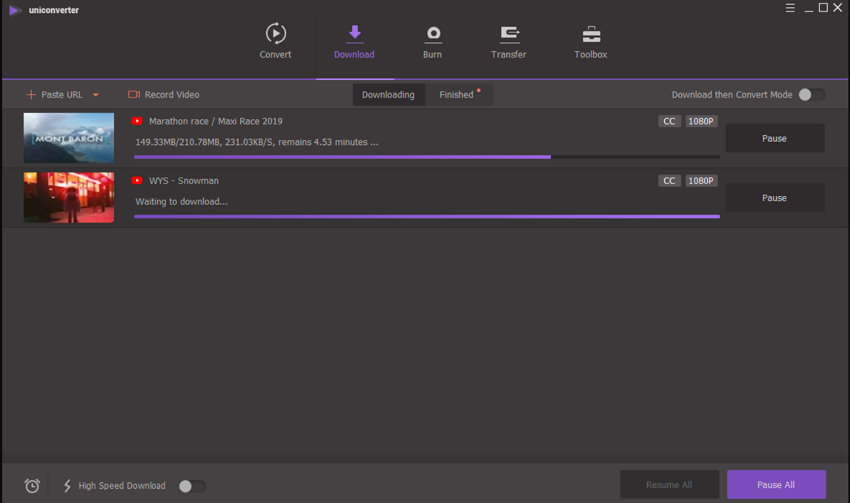
Task: Open the Transfer section
Action: [508, 41]
